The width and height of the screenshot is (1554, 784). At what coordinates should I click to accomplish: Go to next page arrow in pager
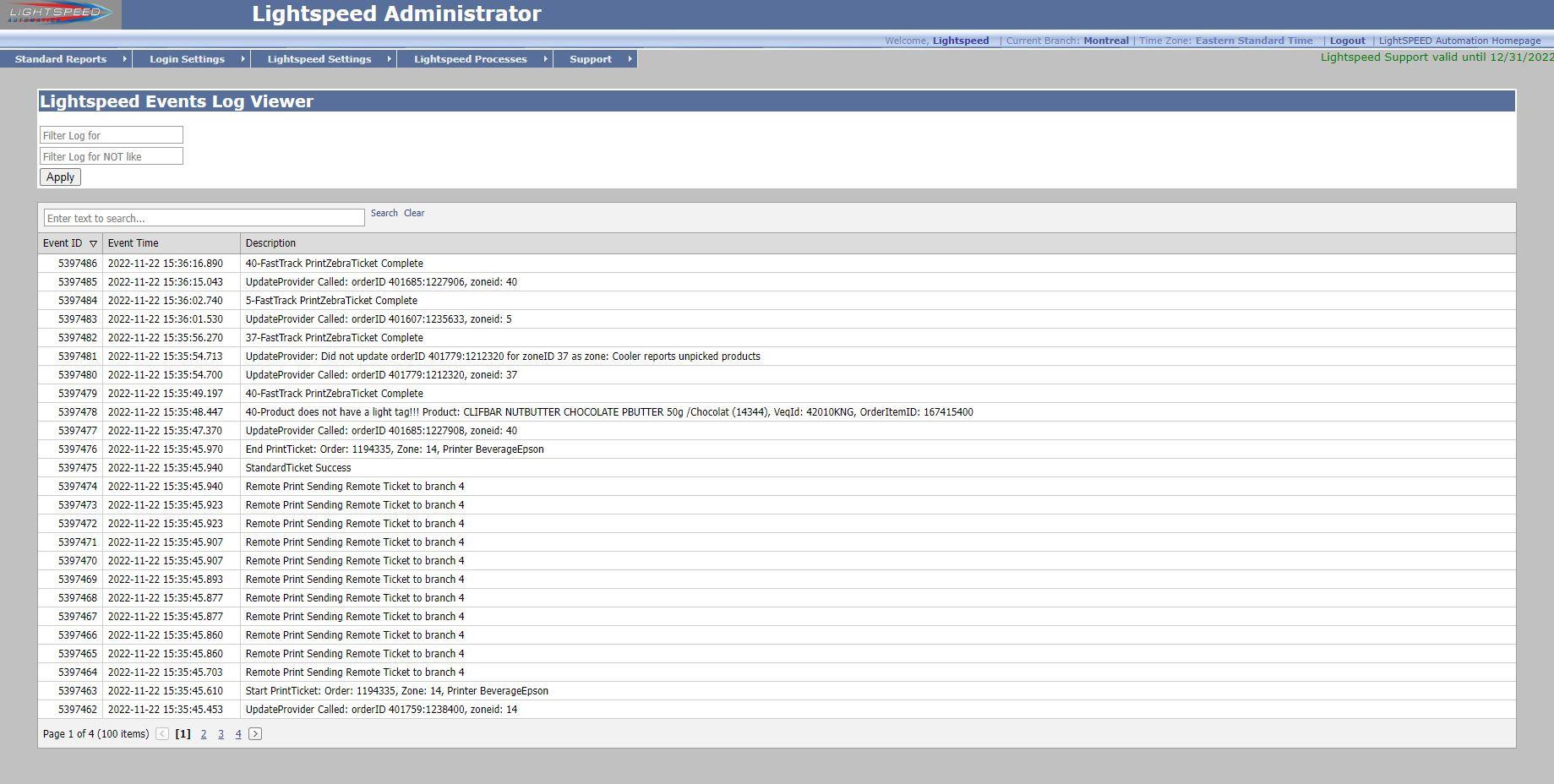[x=255, y=734]
